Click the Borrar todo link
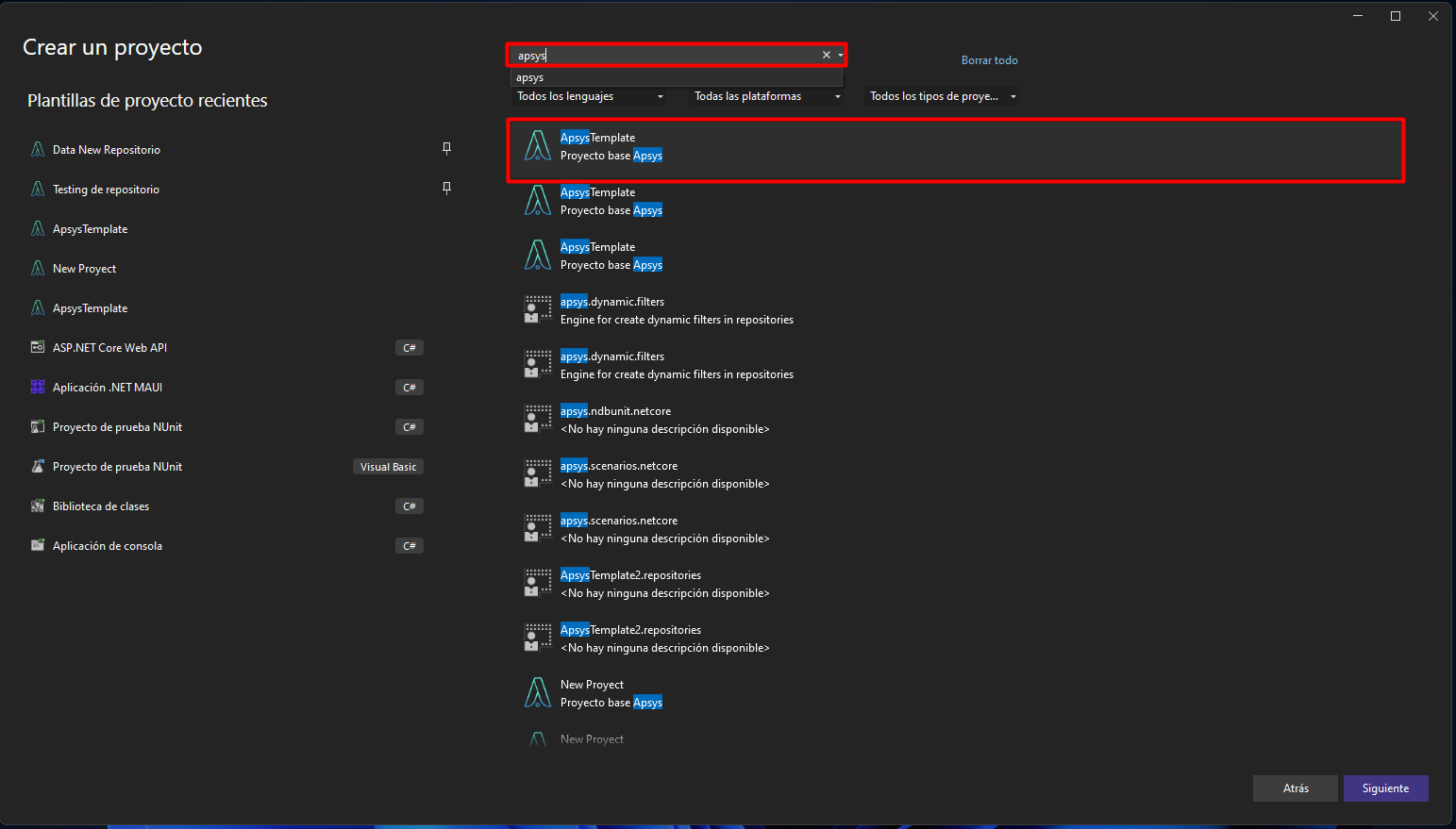Screen dimensions: 1456x829 pos(989,60)
